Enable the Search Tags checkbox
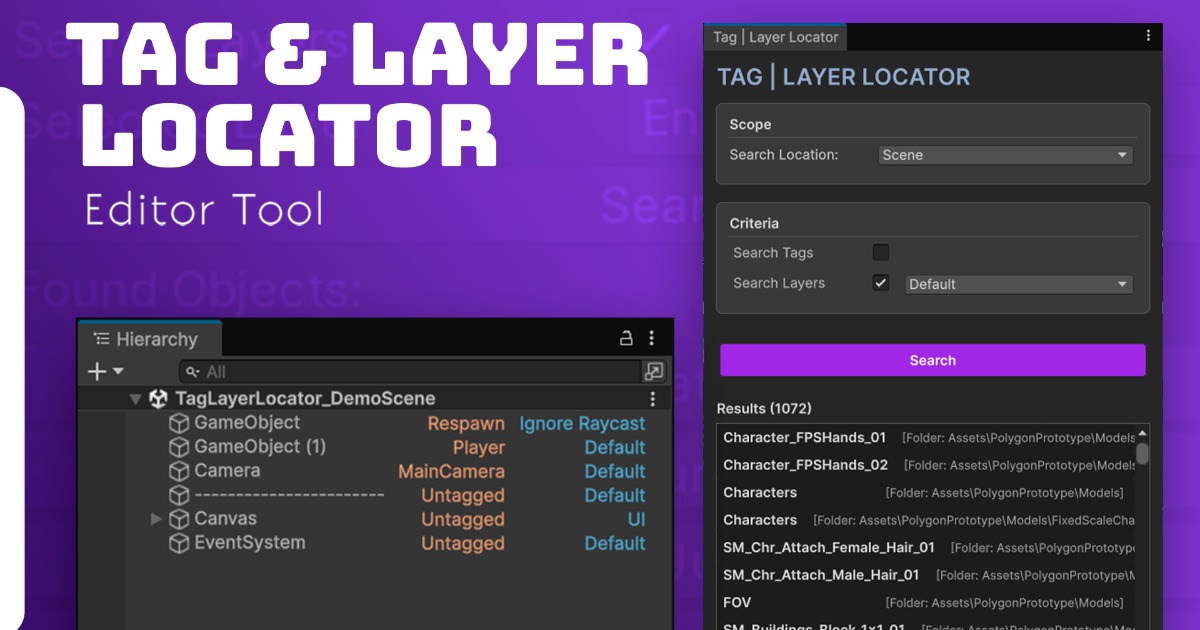 click(880, 252)
